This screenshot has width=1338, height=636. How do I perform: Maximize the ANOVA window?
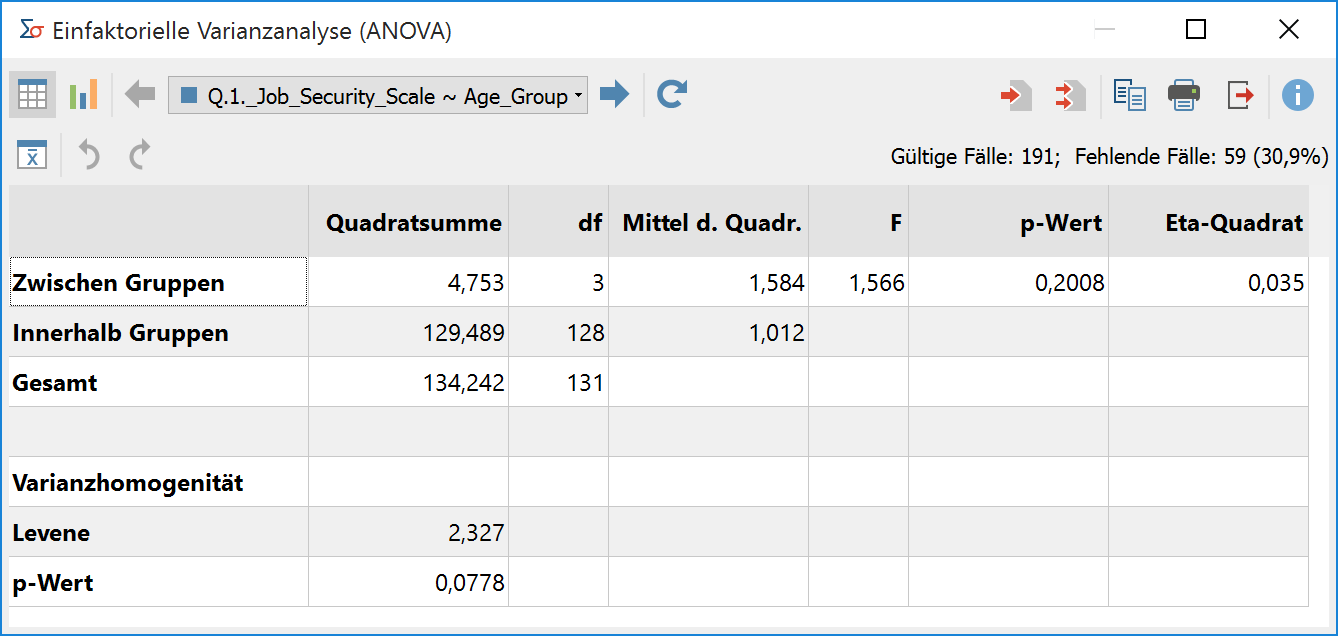pos(1195,30)
